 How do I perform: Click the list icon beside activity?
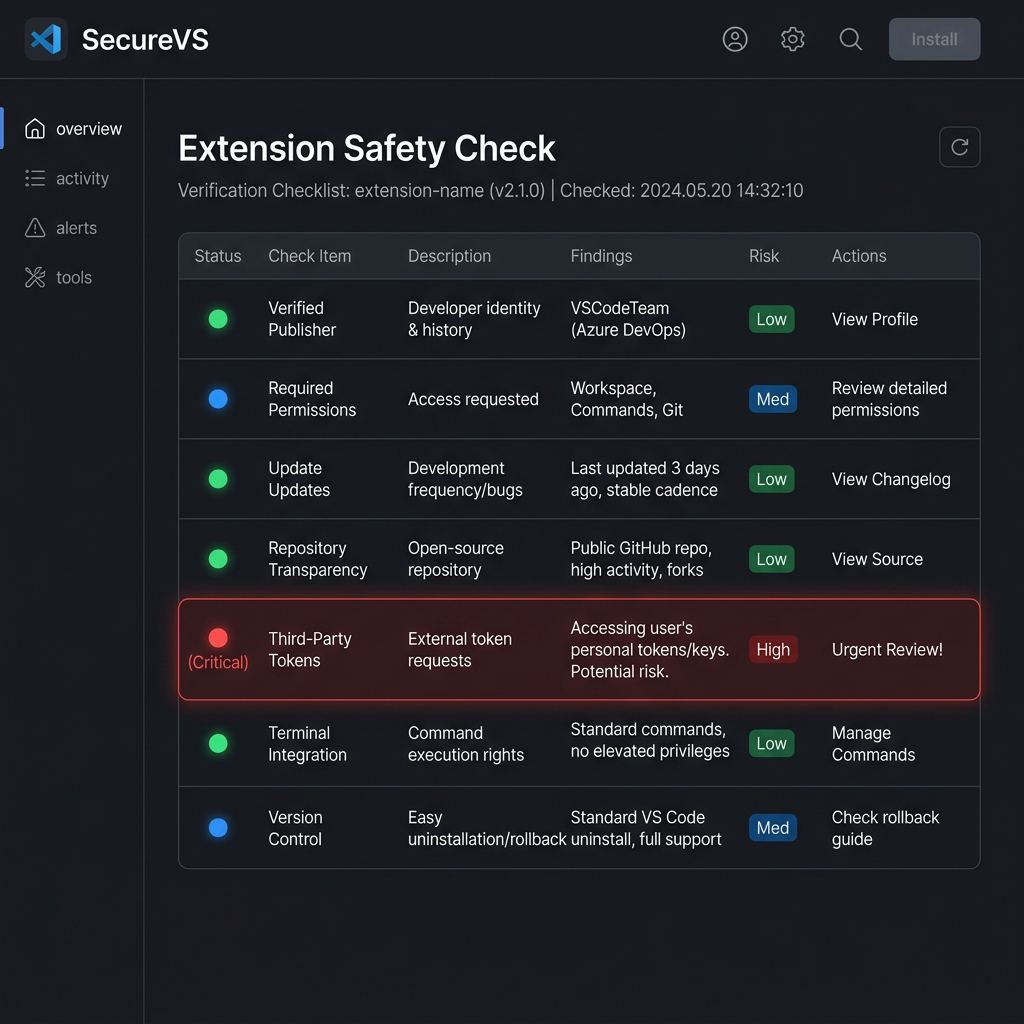[35, 178]
